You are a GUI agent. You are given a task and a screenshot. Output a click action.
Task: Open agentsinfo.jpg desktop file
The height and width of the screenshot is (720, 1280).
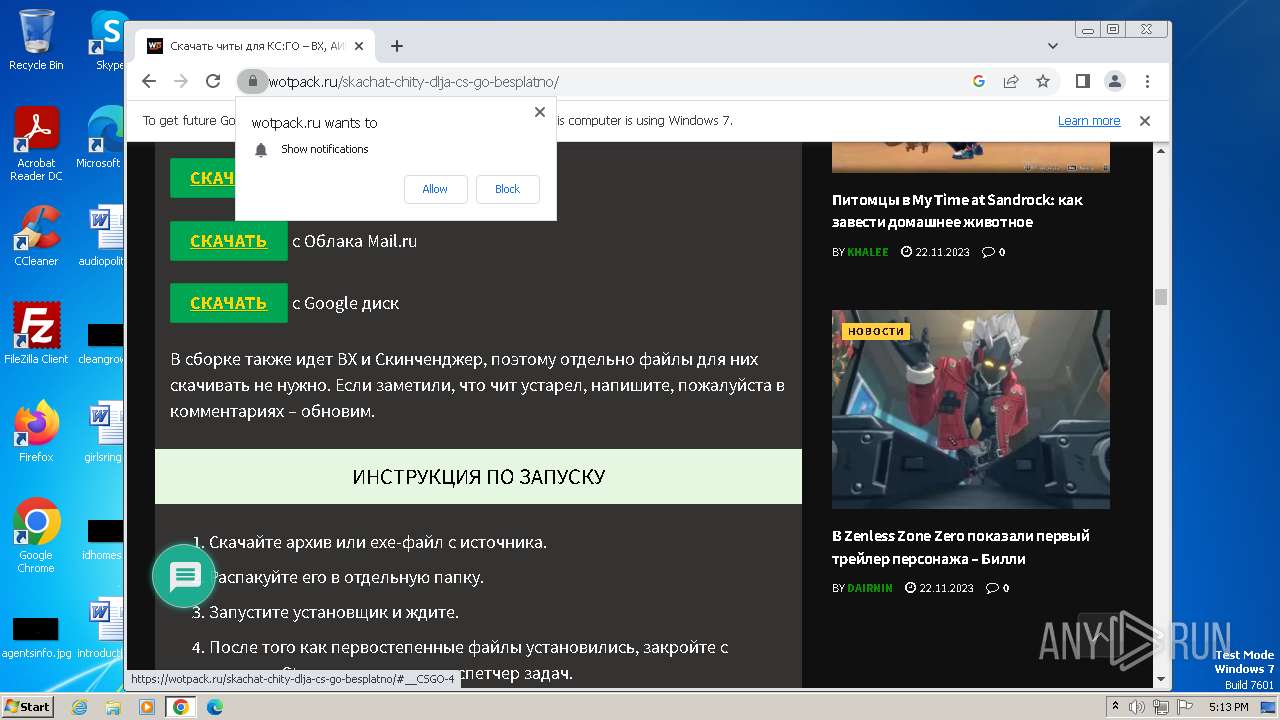coord(36,637)
